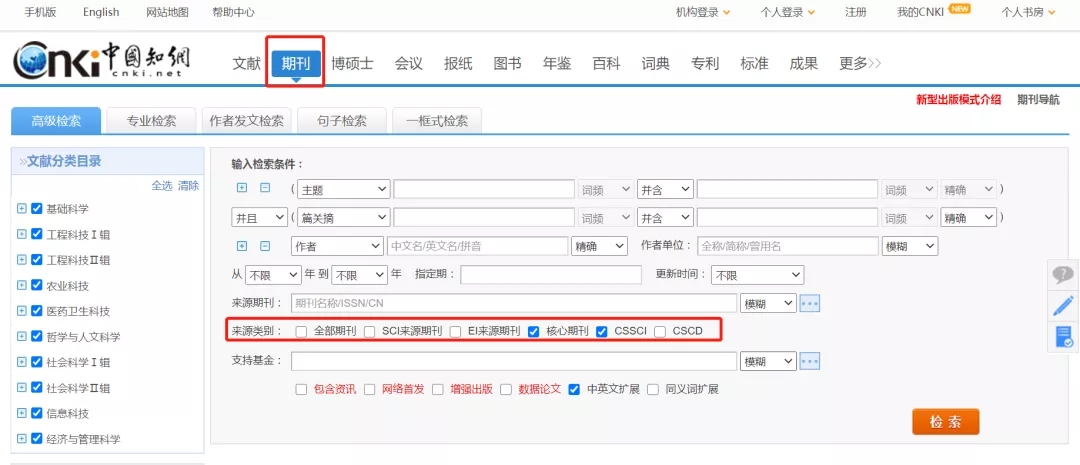Expand the 信息科技 tree node

pos(22,413)
